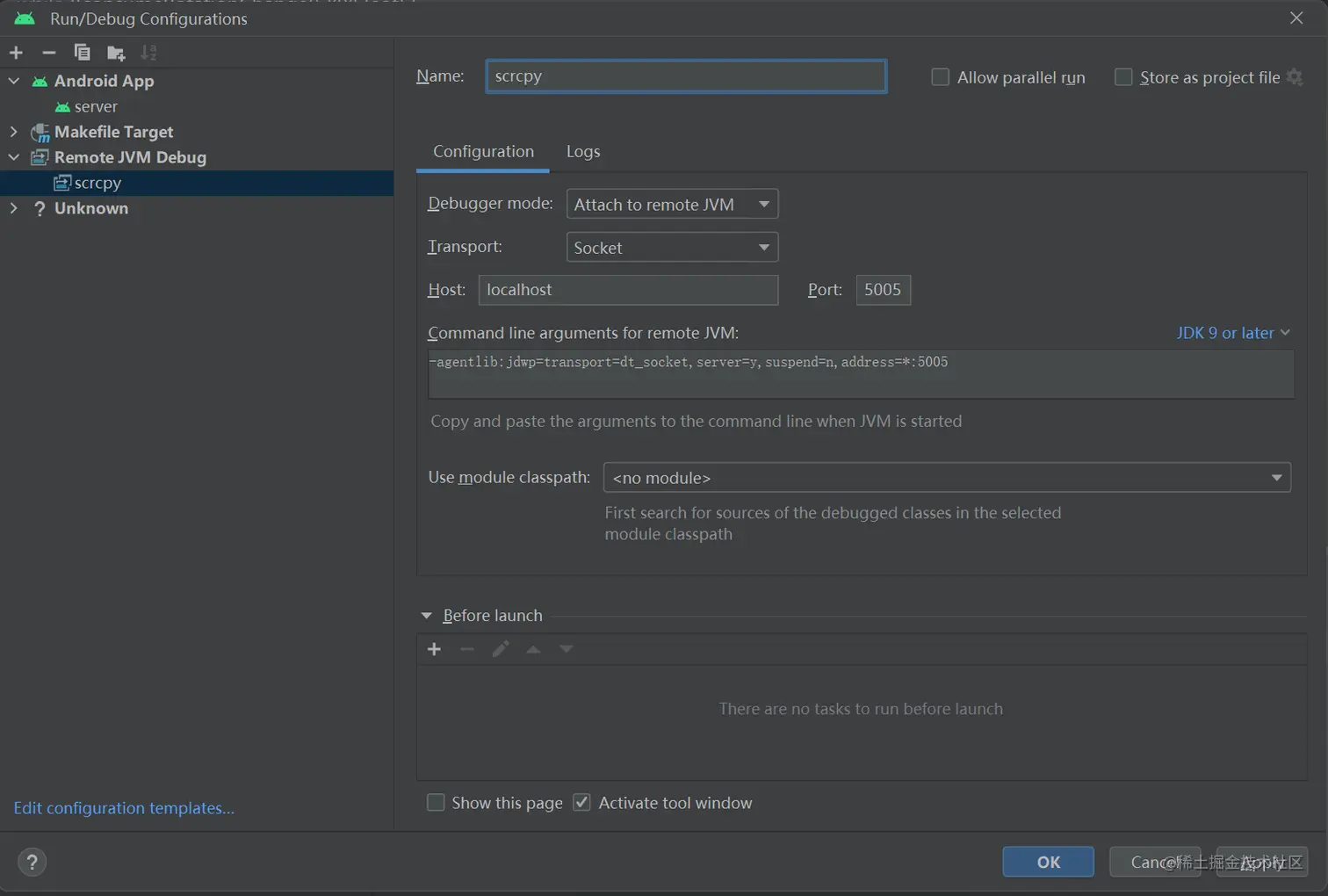Select the Unknown tree node label

pyautogui.click(x=91, y=208)
